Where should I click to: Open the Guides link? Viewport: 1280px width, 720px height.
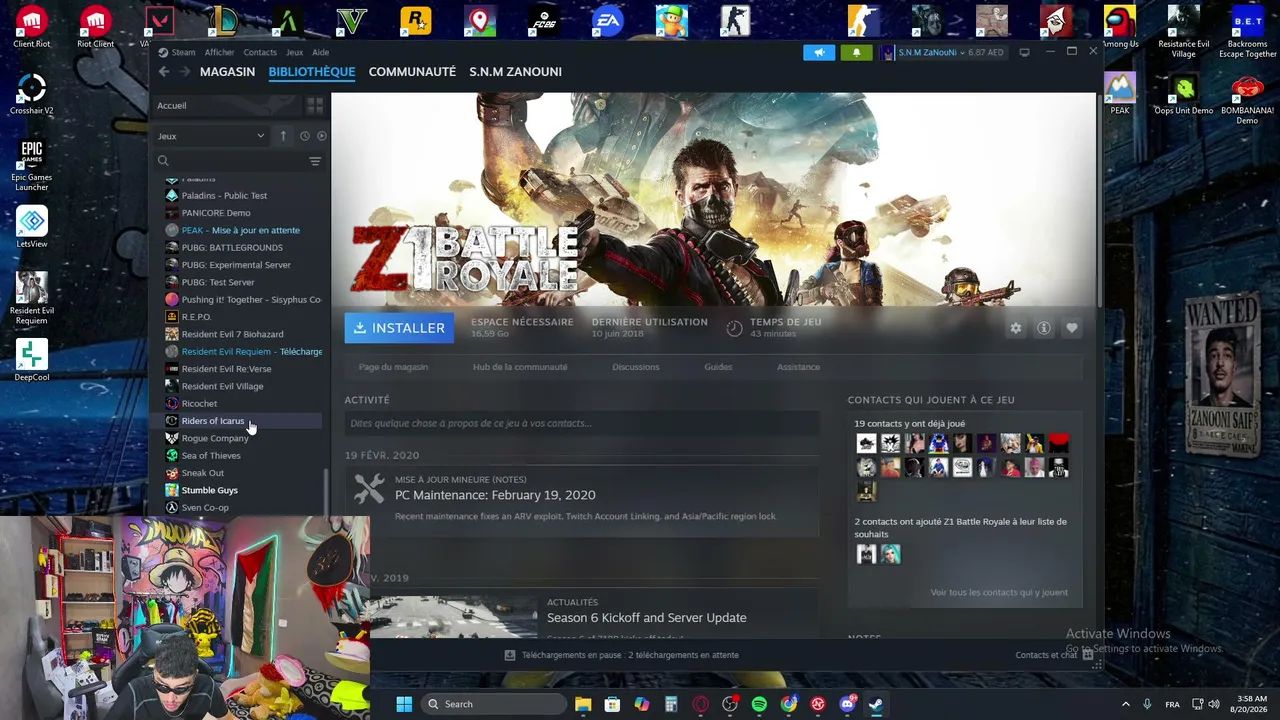point(718,367)
